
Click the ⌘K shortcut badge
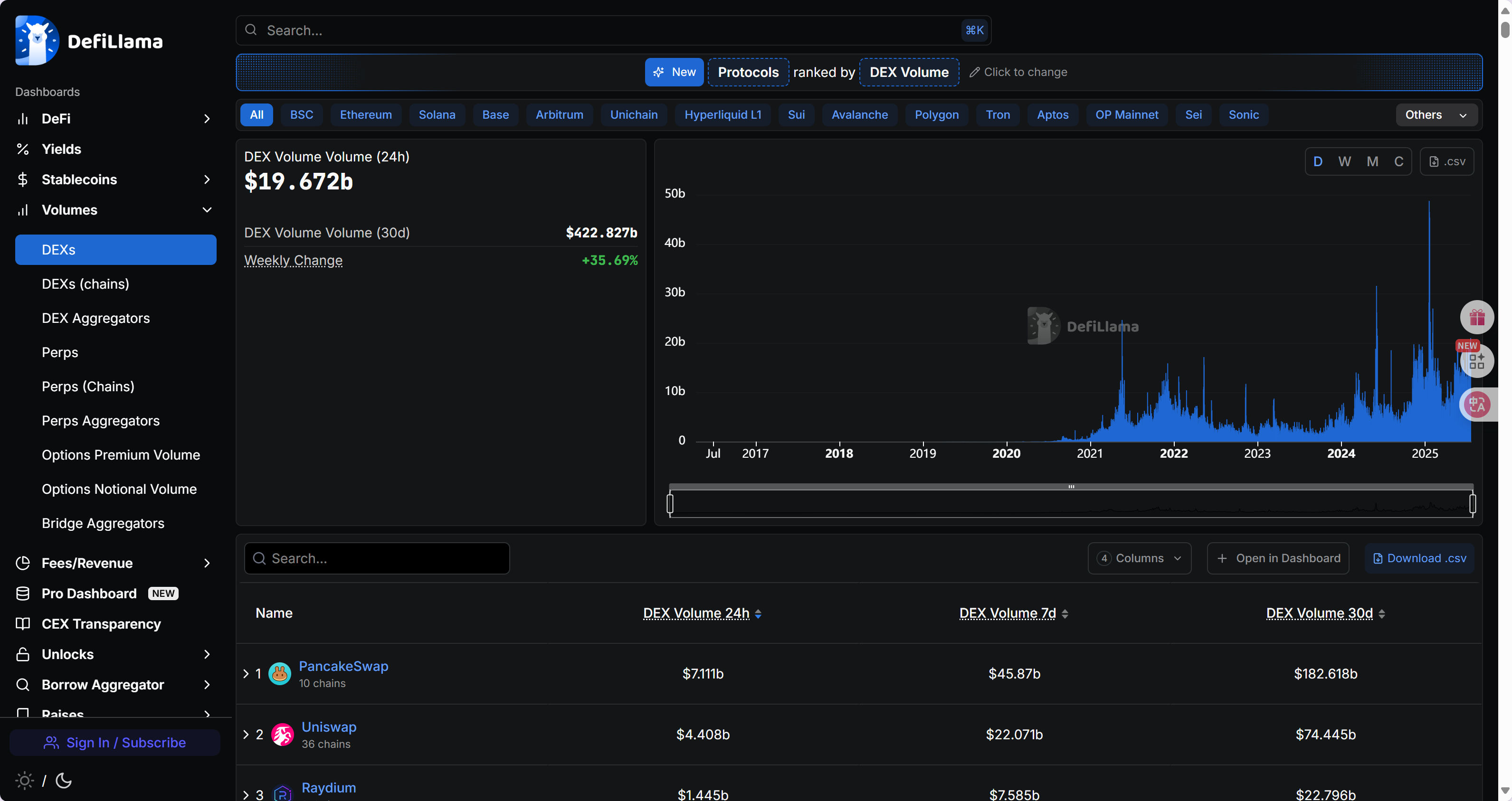[974, 30]
